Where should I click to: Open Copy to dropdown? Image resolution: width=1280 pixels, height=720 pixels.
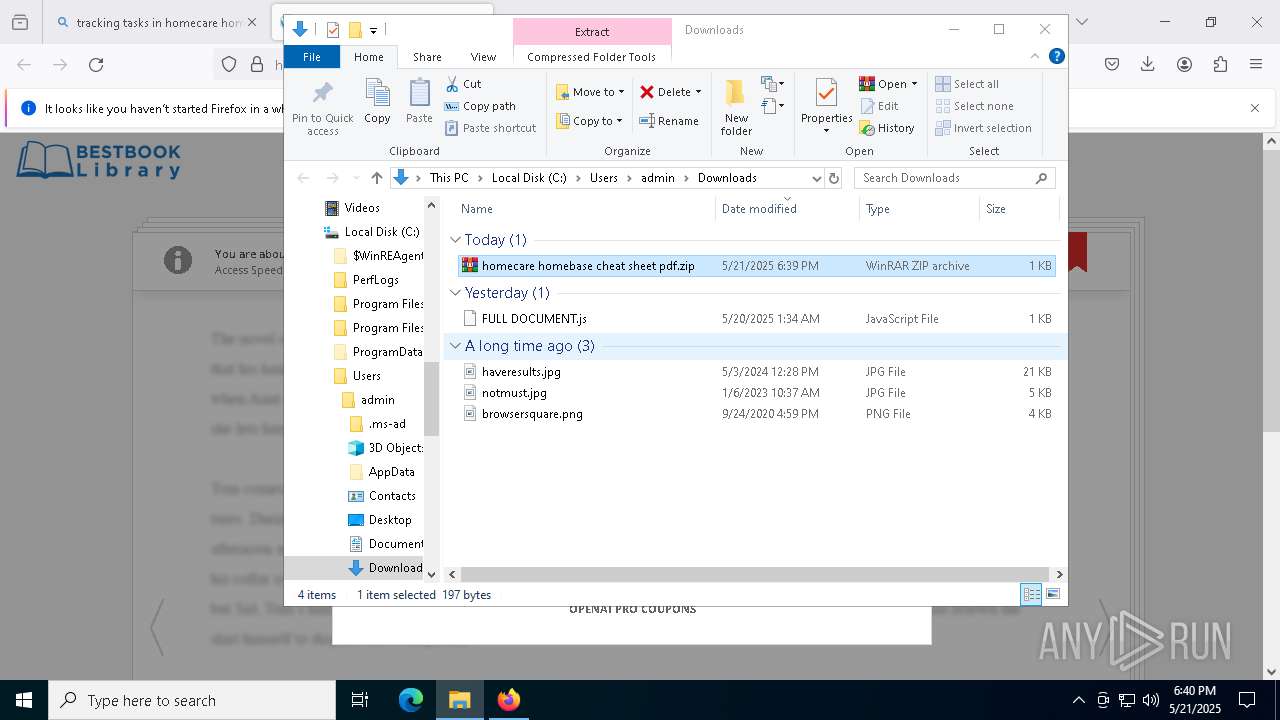[x=590, y=121]
